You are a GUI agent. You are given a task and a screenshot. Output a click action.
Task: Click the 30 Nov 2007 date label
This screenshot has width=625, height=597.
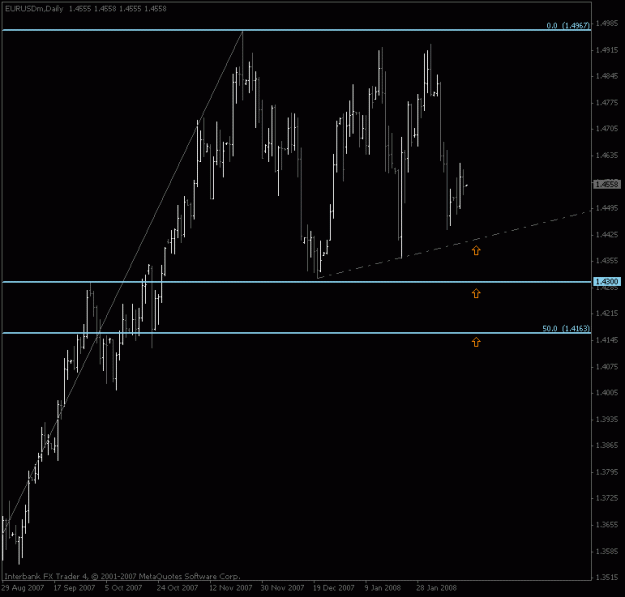(x=282, y=588)
